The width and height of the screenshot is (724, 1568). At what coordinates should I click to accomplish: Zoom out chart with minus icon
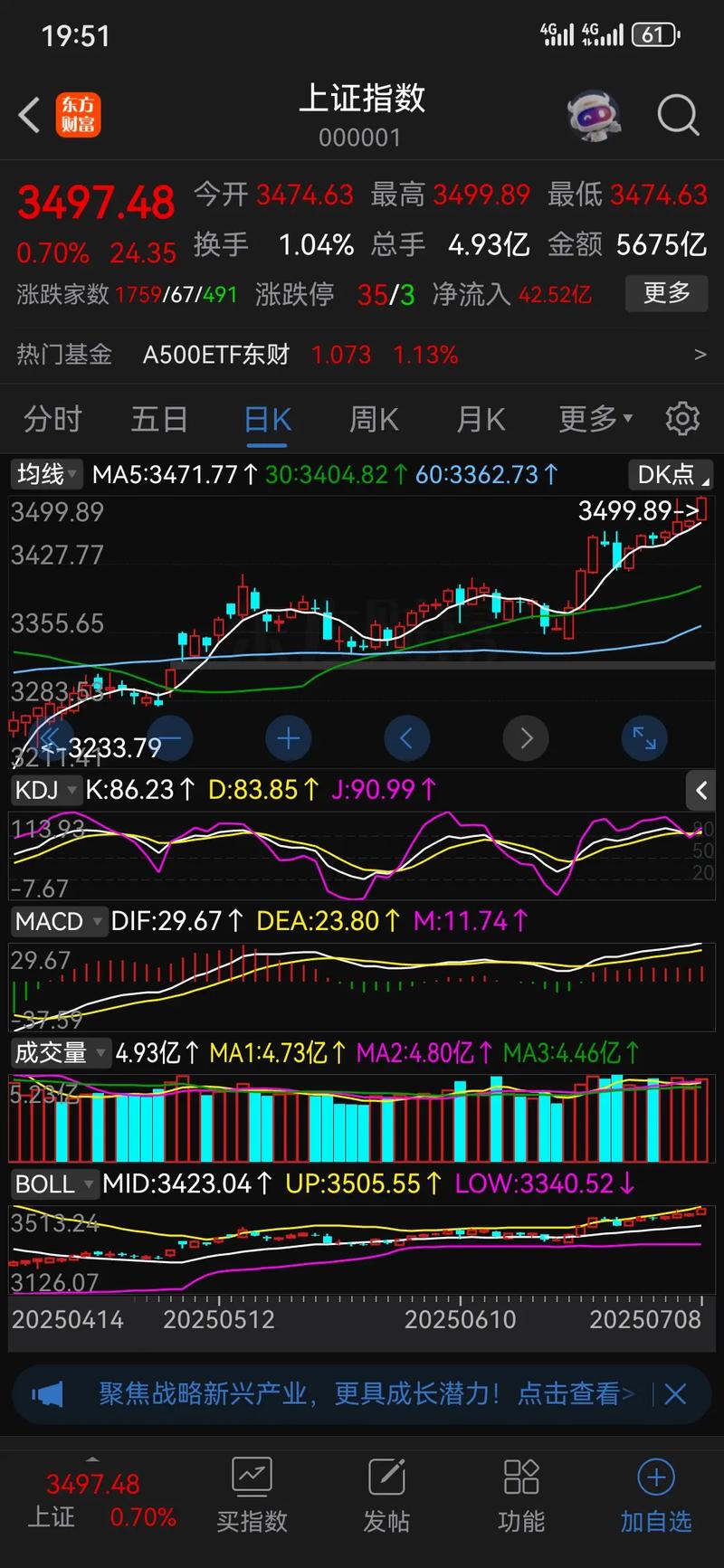[170, 738]
